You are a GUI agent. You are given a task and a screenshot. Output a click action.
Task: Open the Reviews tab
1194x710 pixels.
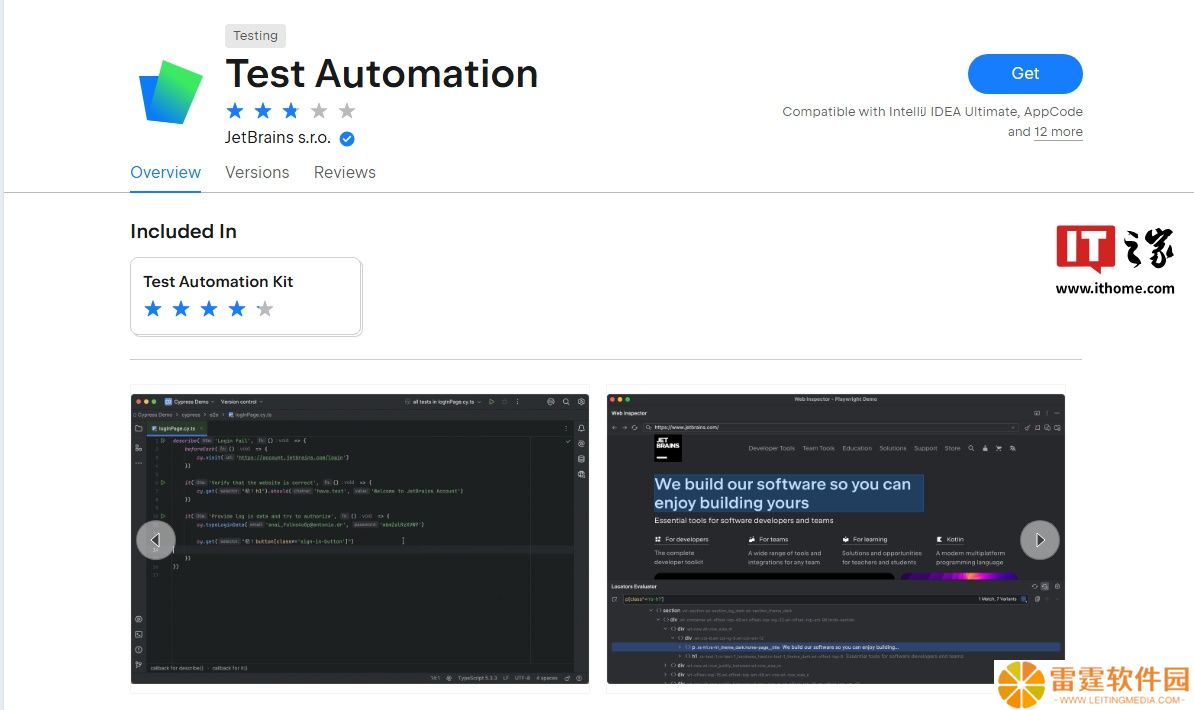[345, 172]
